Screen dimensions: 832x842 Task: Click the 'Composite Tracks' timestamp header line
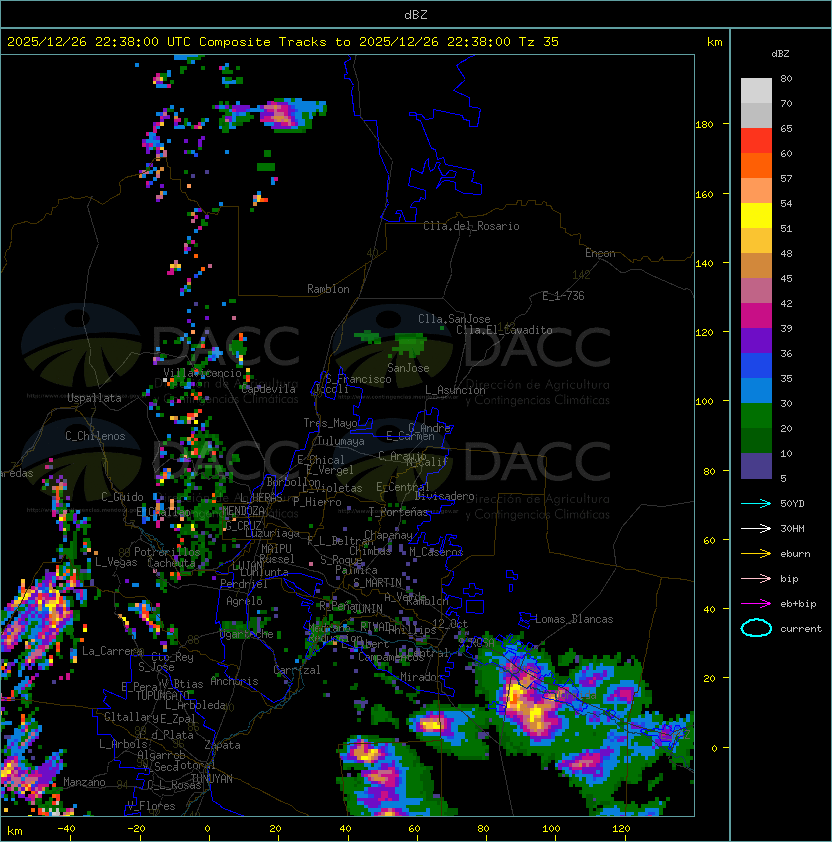tap(283, 42)
